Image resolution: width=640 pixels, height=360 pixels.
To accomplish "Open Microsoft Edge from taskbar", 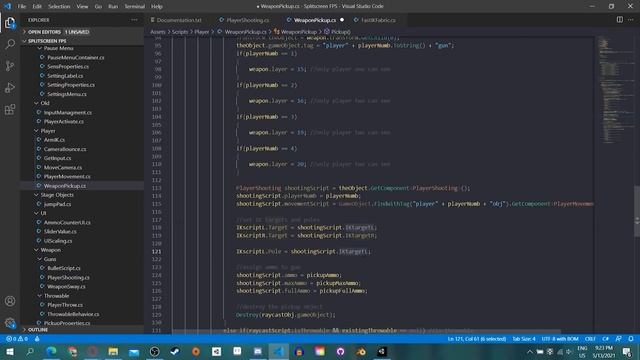I will pos(51,351).
